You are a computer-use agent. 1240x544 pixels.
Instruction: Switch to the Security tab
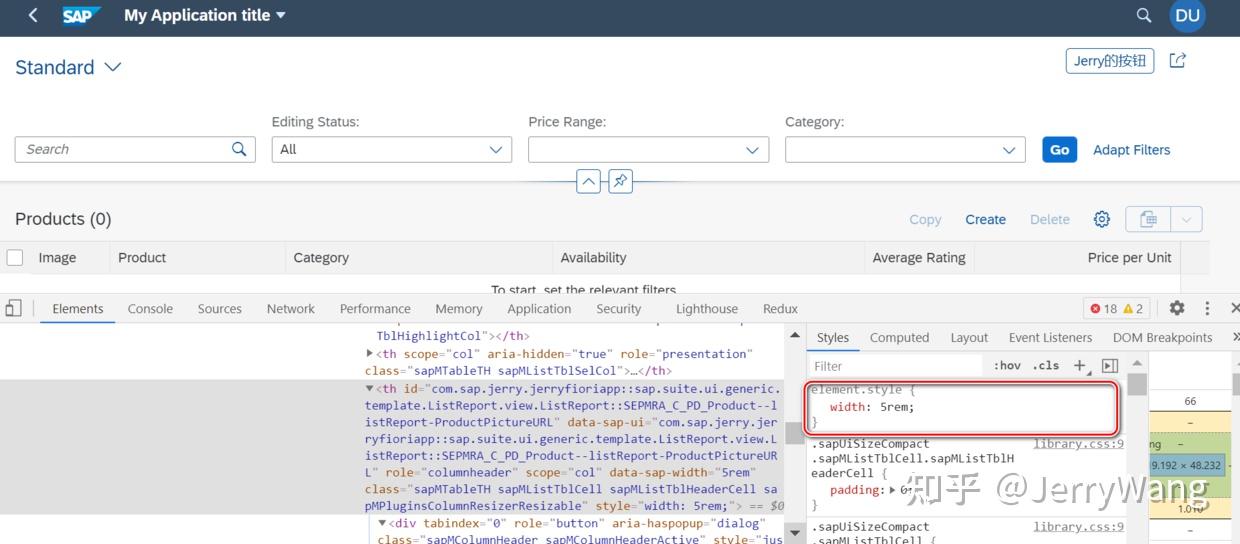(x=619, y=309)
